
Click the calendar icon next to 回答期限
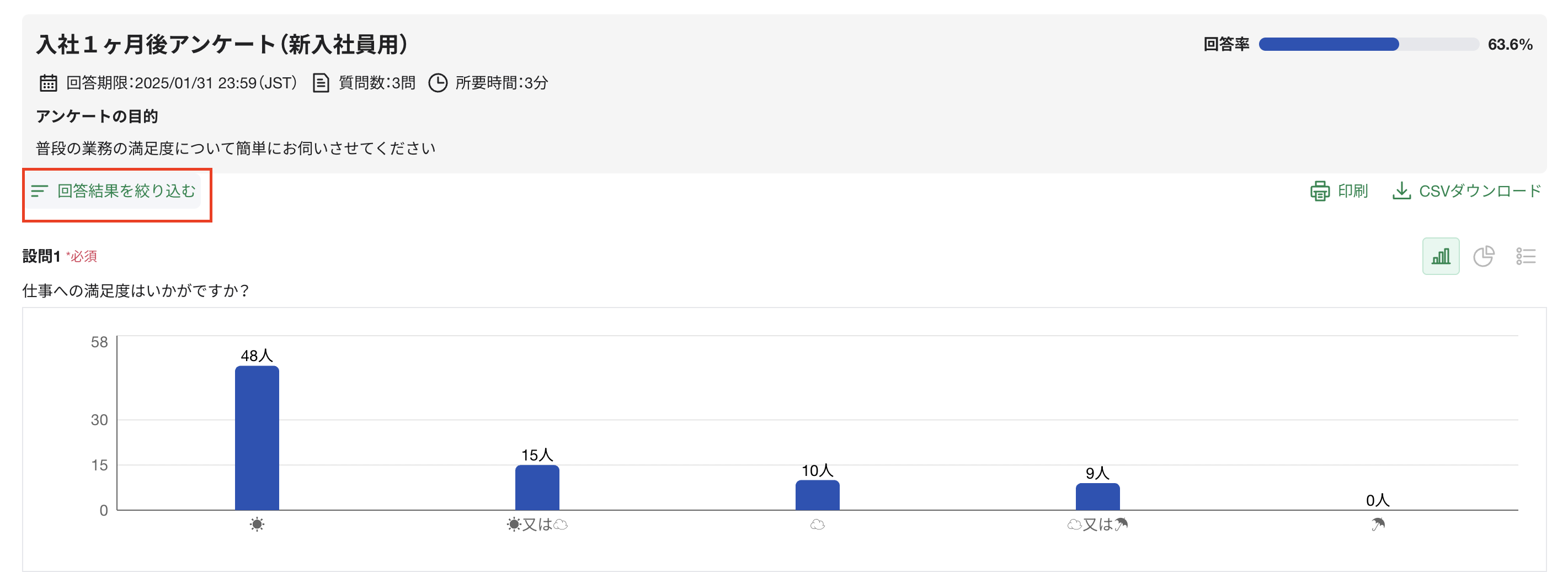(49, 83)
